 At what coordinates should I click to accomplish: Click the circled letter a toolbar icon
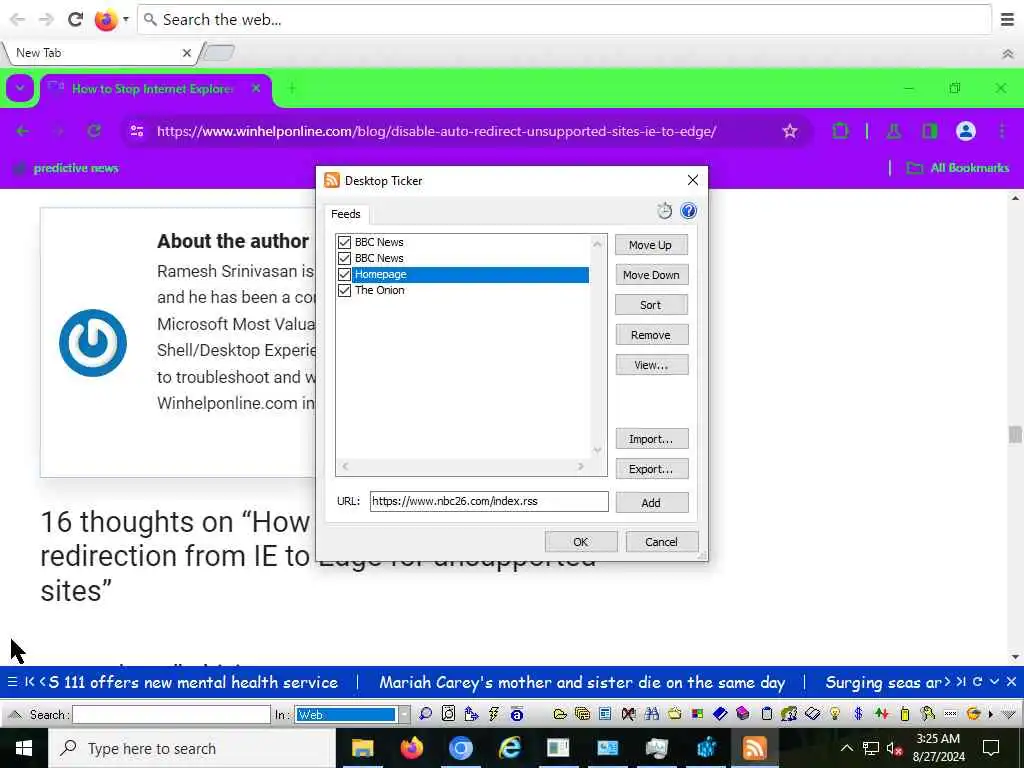(x=517, y=714)
